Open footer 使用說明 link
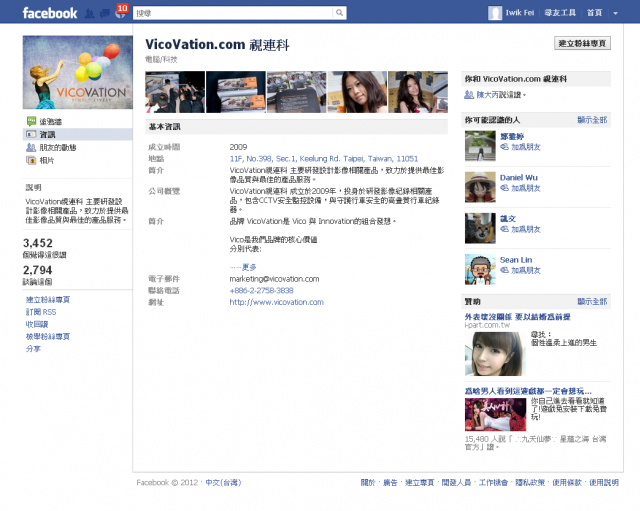 point(604,483)
